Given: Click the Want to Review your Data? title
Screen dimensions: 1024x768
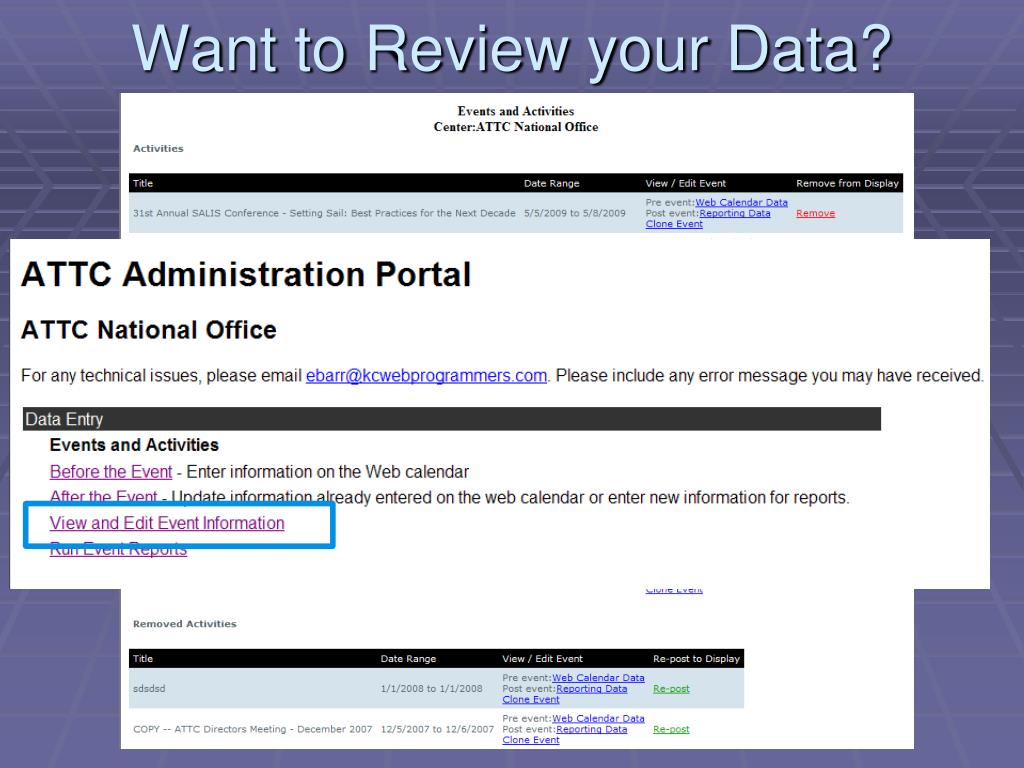Looking at the screenshot, I should pyautogui.click(x=512, y=49).
